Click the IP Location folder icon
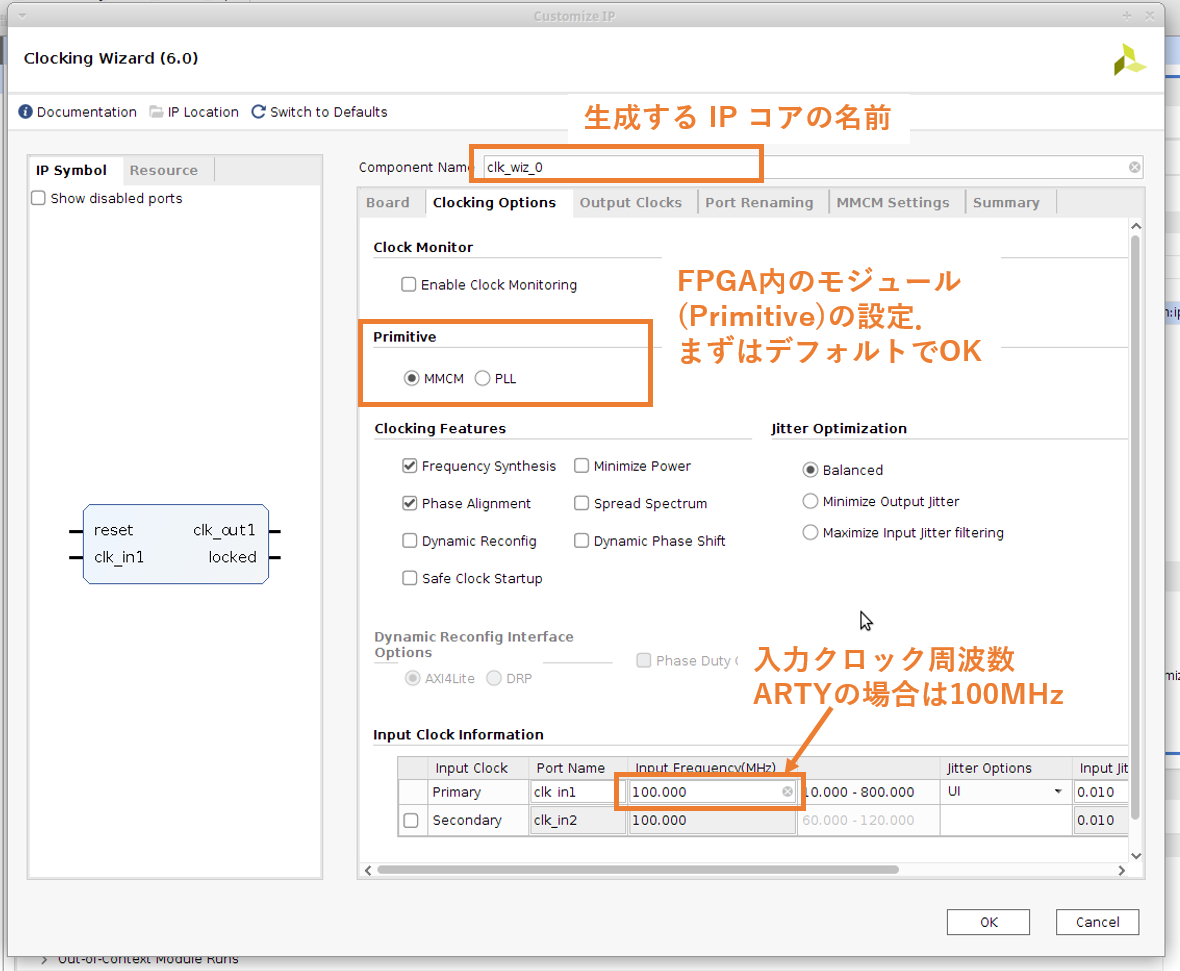 [157, 112]
